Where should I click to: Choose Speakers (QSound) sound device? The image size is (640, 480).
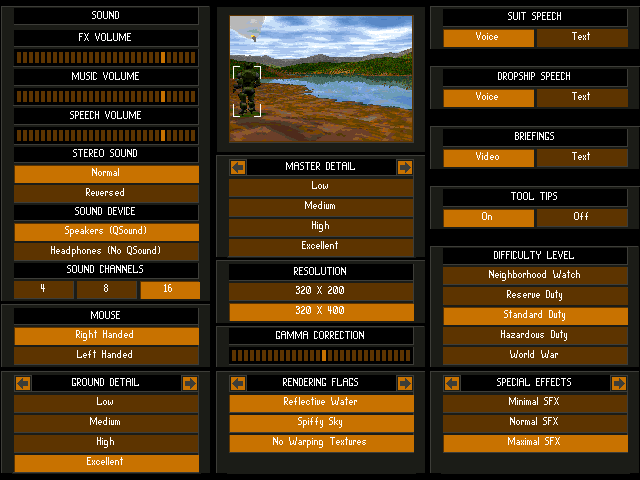pyautogui.click(x=107, y=232)
